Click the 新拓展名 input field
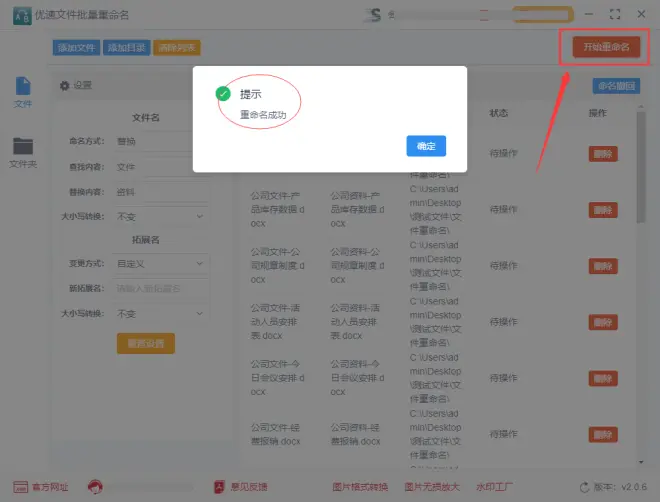 (x=161, y=289)
